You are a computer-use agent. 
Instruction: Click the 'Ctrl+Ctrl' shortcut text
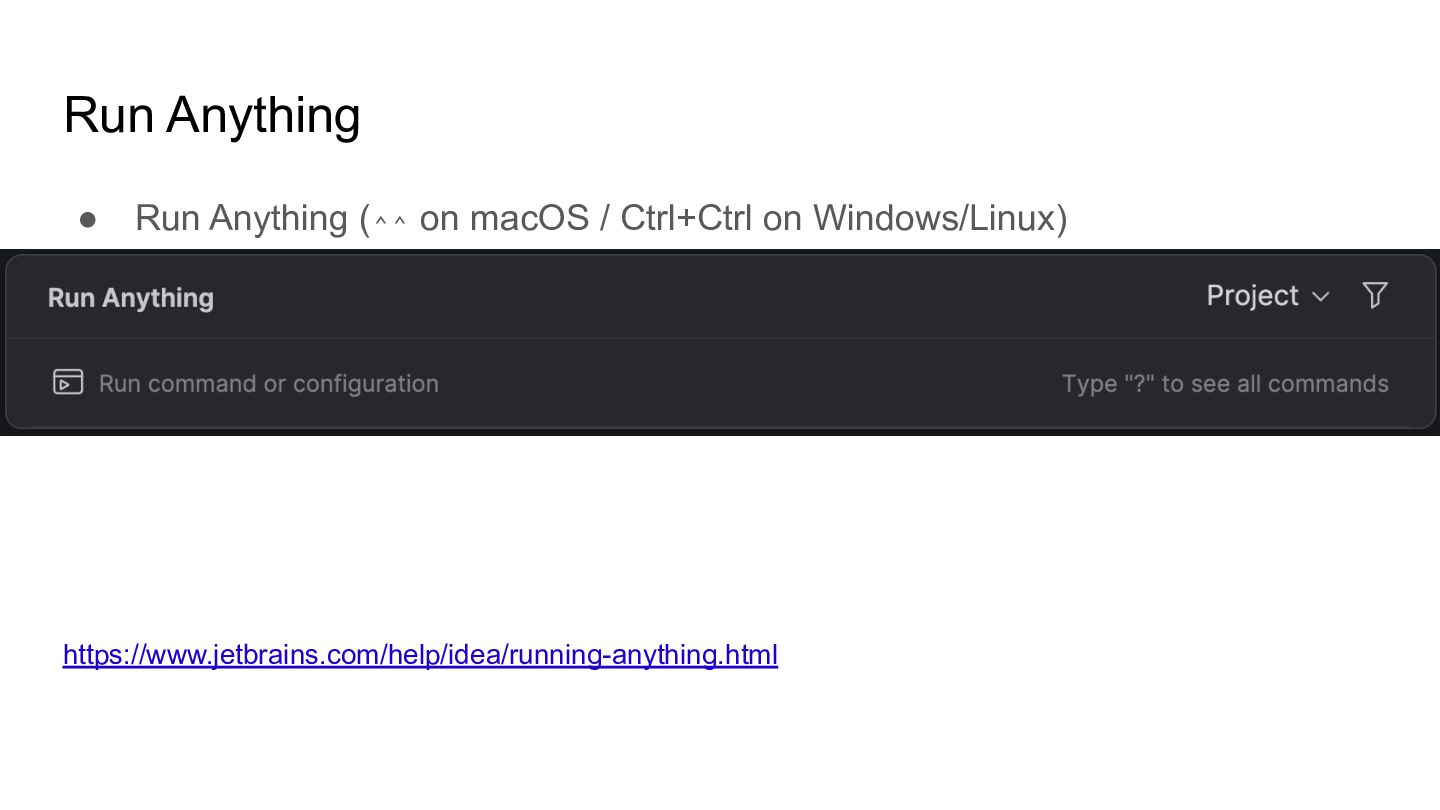pyautogui.click(x=685, y=218)
